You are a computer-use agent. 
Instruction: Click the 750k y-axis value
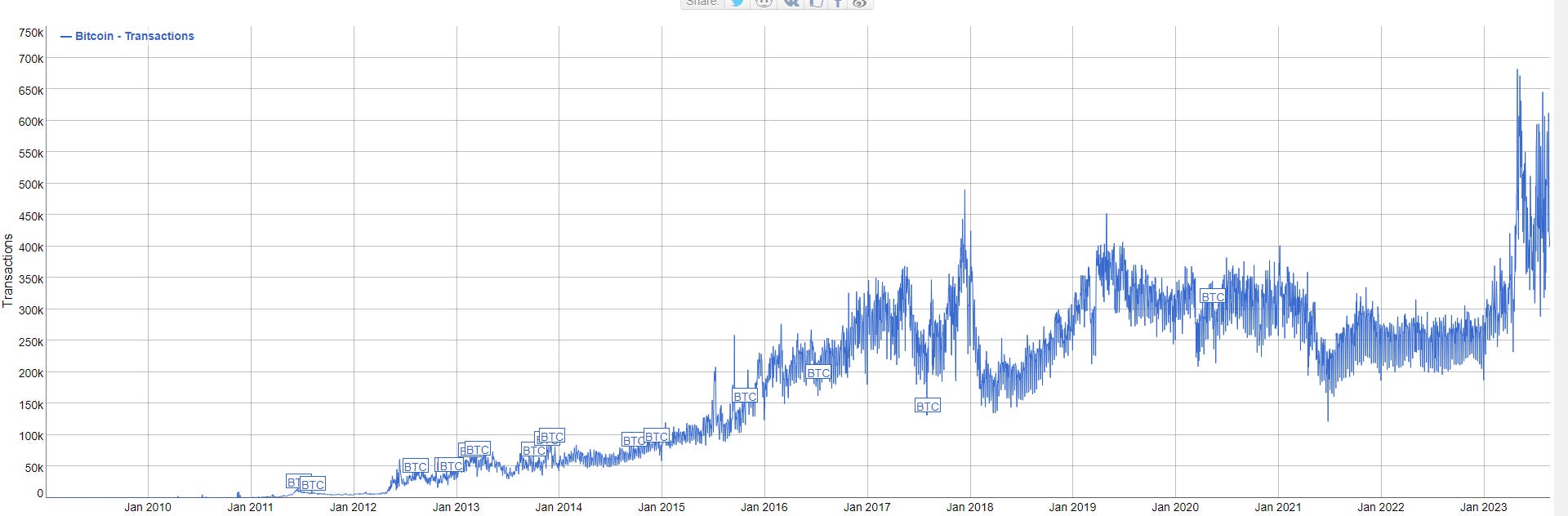pos(31,33)
